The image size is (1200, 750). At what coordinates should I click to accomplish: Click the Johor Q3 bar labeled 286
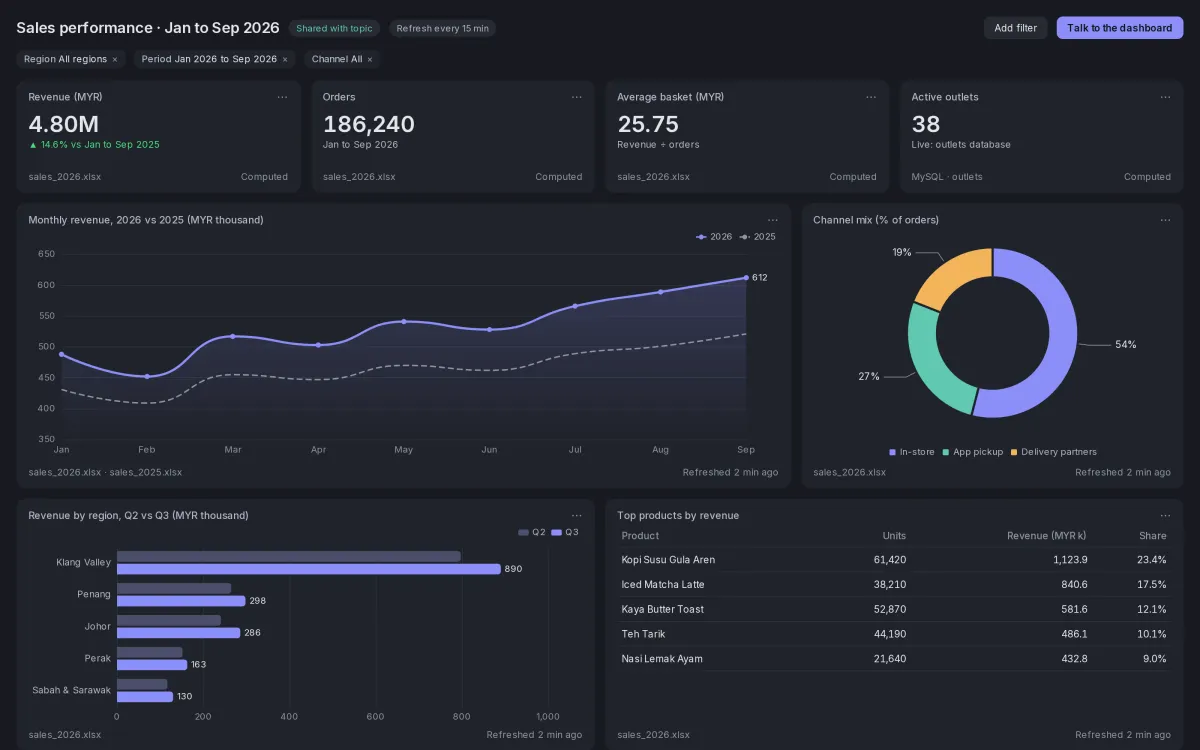[178, 633]
